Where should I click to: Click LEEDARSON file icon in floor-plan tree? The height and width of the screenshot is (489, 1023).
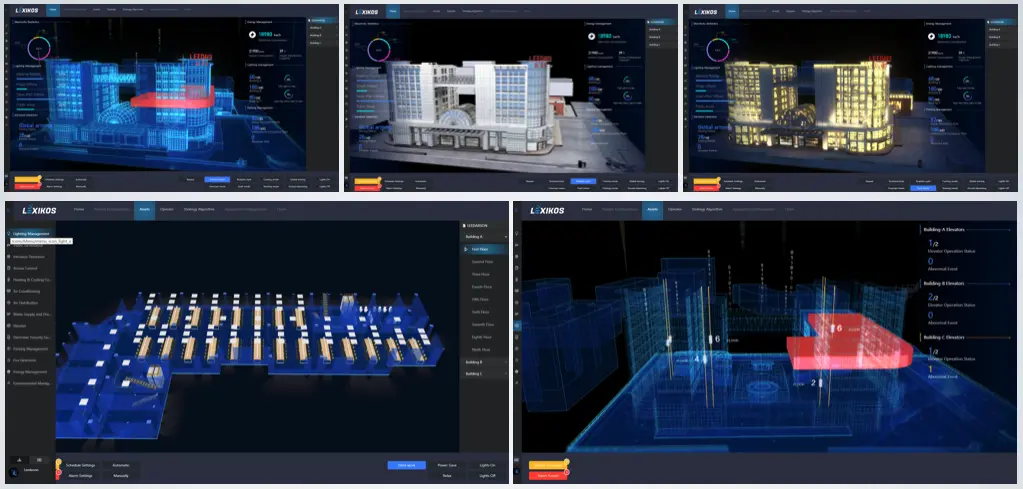click(x=464, y=226)
